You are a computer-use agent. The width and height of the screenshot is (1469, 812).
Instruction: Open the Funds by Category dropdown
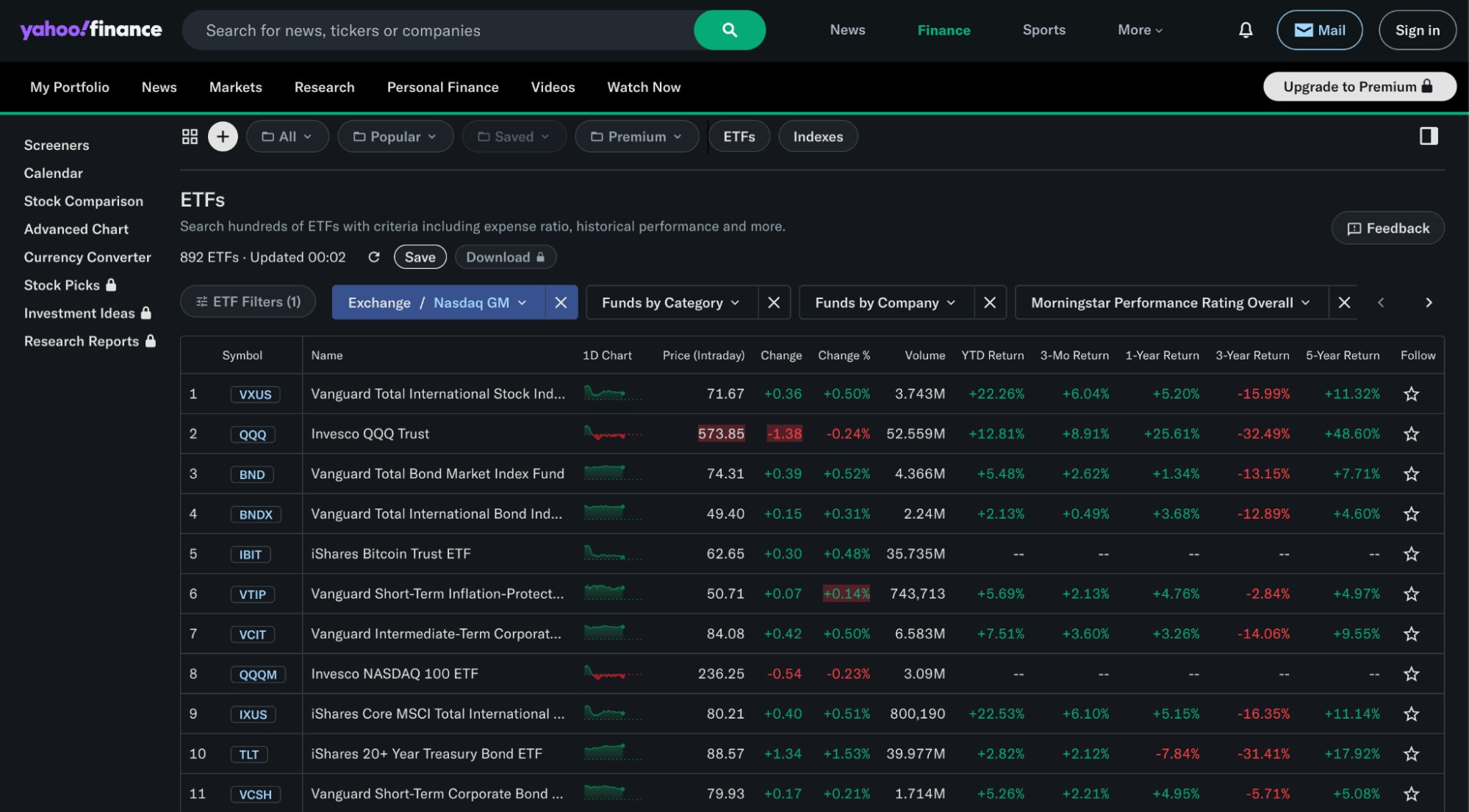(x=672, y=303)
